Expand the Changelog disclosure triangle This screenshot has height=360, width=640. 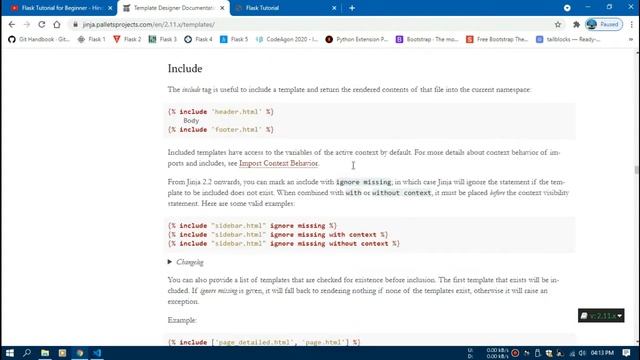pos(170,262)
